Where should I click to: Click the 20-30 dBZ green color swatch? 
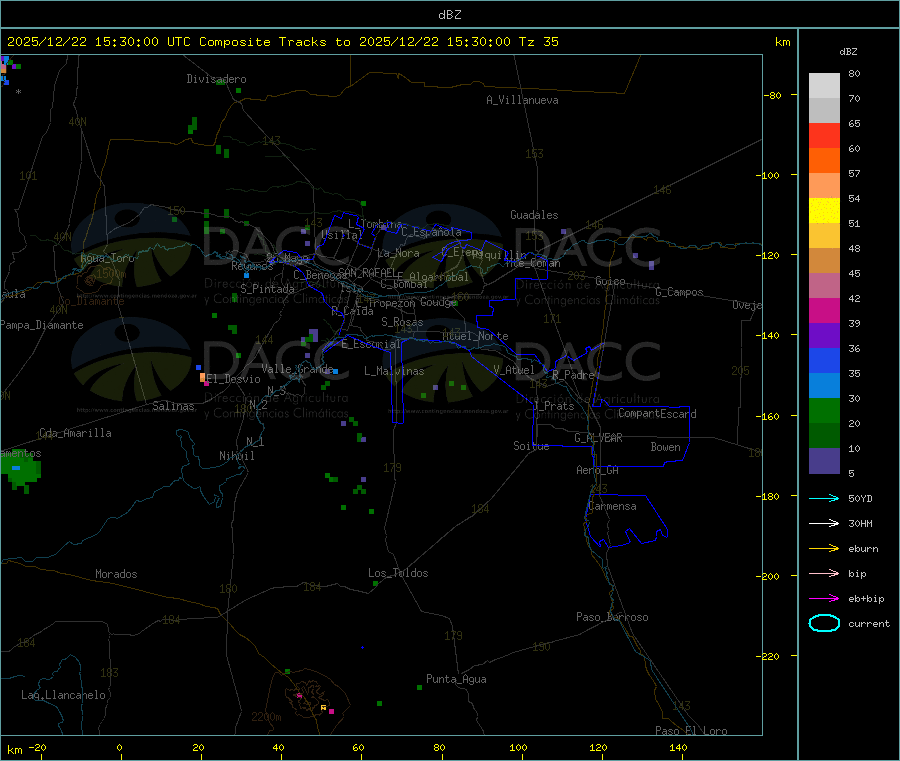point(824,410)
